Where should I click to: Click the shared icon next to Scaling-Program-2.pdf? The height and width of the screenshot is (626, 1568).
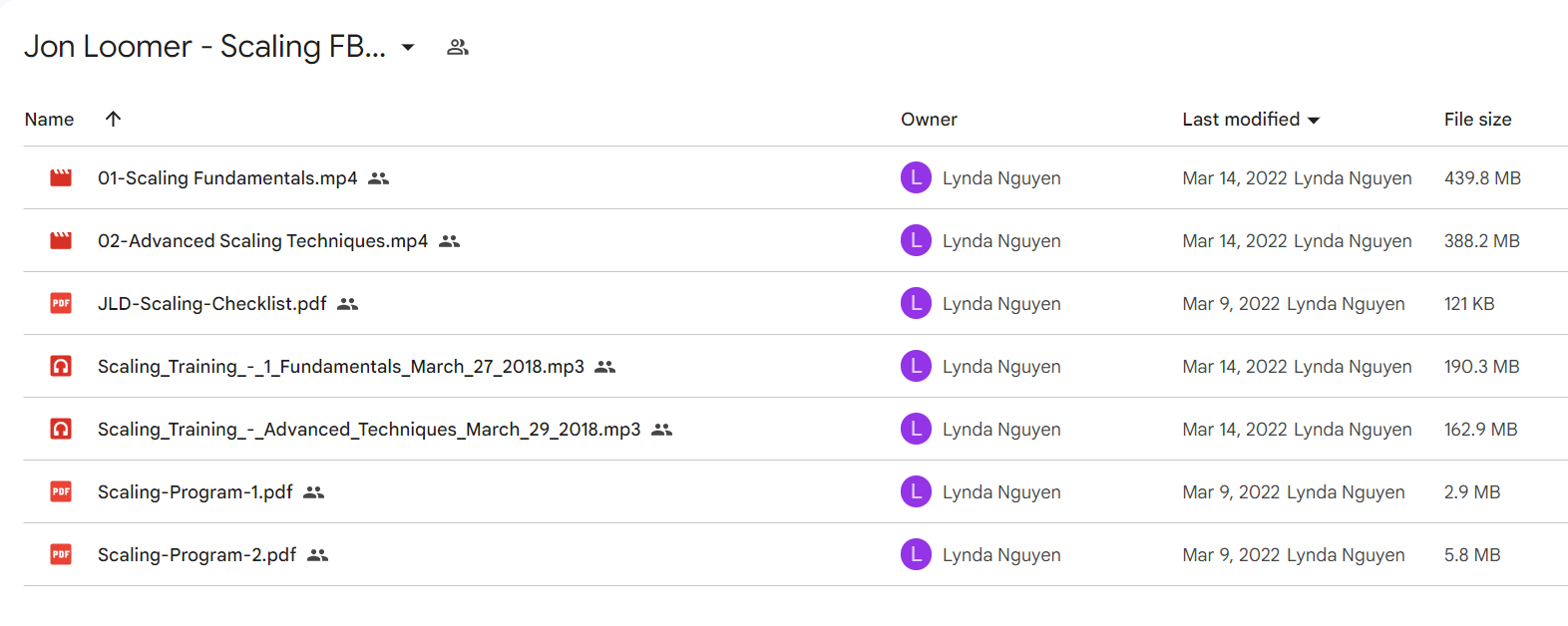(318, 555)
